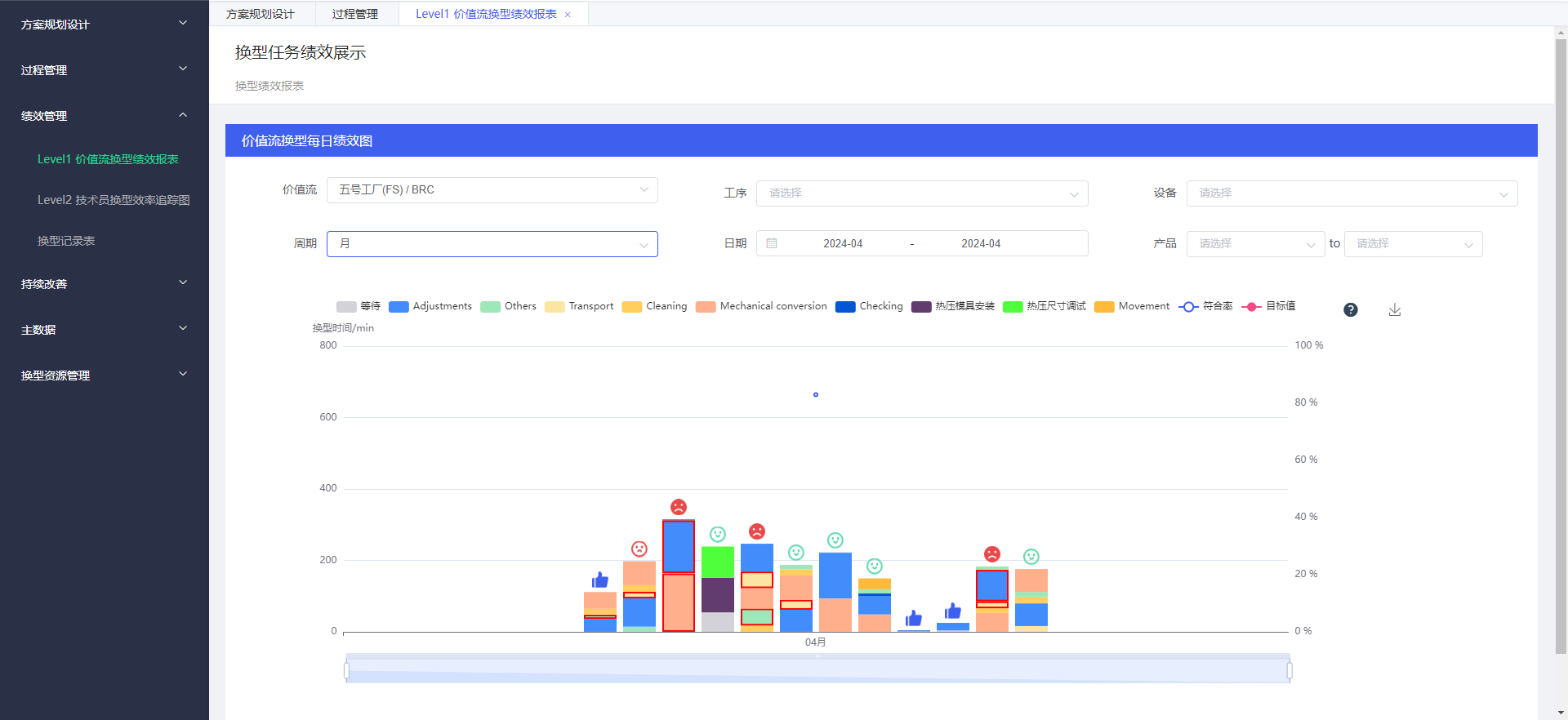Click the outlined sad face above second bar
1568x720 pixels.
coord(639,549)
